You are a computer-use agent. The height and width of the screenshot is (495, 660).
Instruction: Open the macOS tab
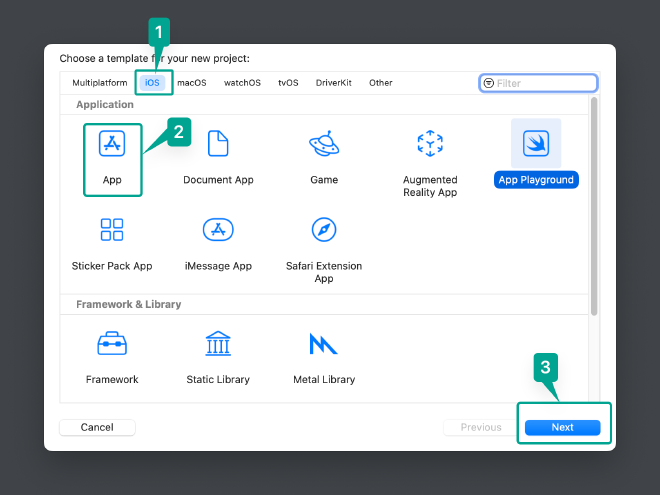[x=192, y=83]
